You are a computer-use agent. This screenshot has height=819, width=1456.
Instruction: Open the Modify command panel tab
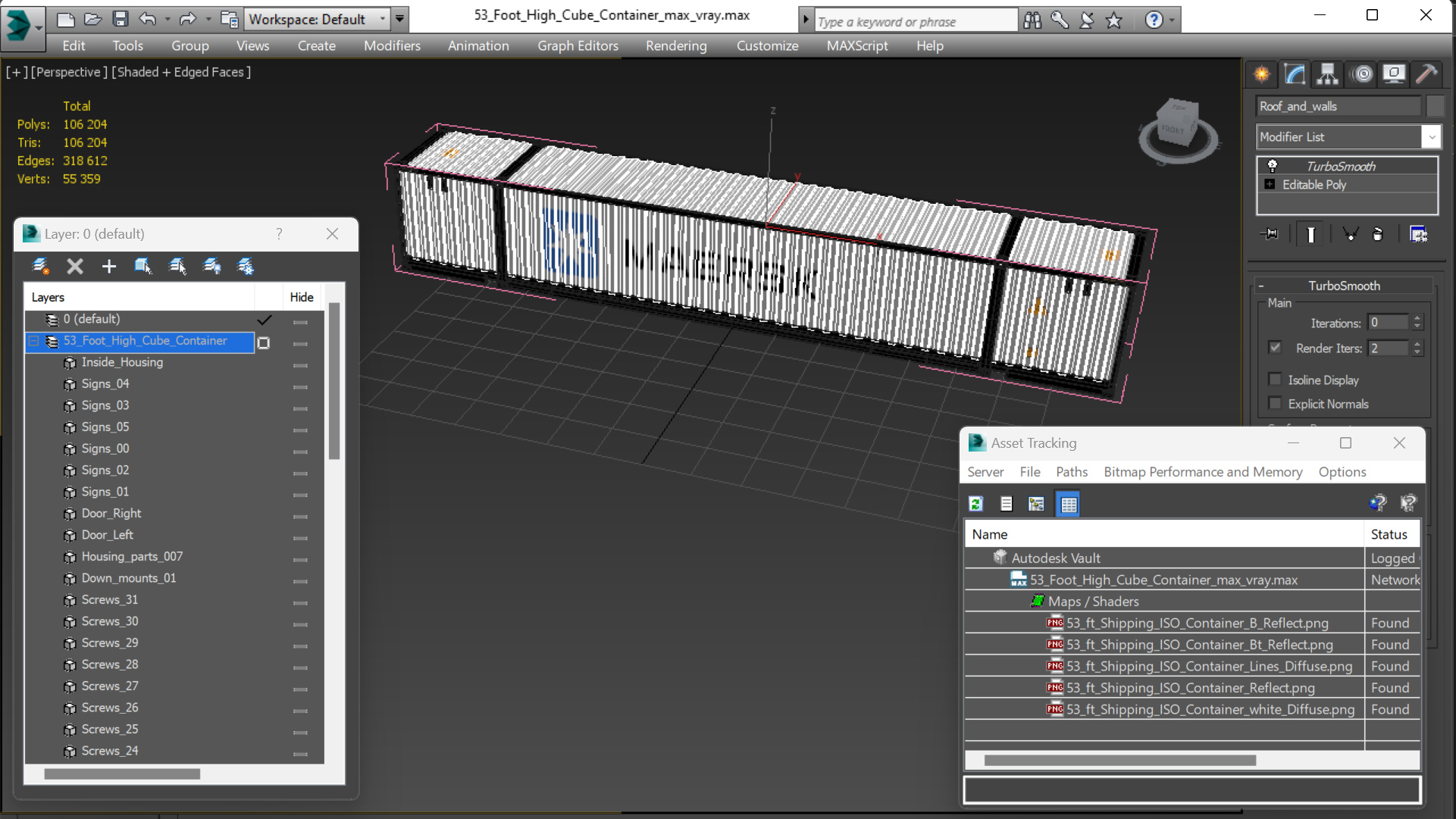click(1295, 73)
